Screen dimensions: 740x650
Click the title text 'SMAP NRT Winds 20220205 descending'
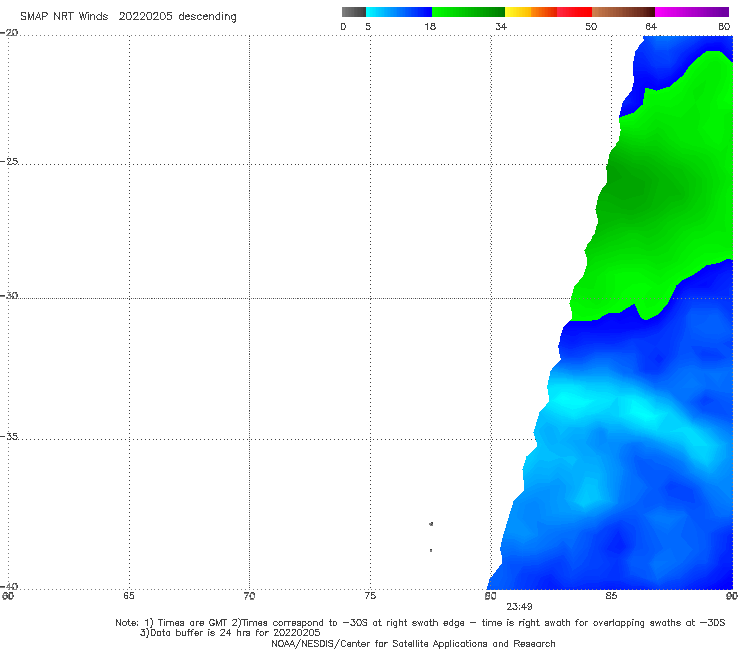[x=128, y=16]
